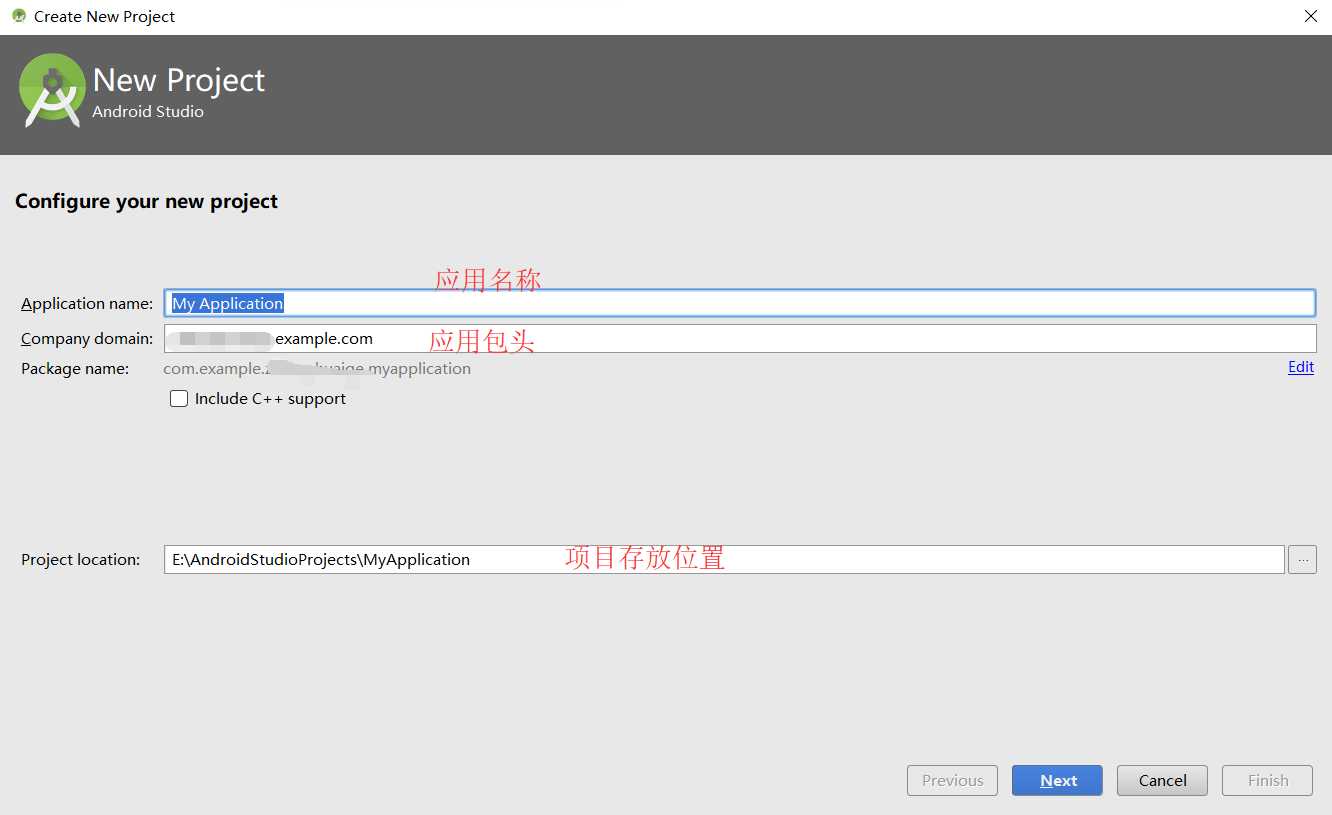Click the Edit link for package name
The height and width of the screenshot is (815, 1332).
(x=1301, y=367)
